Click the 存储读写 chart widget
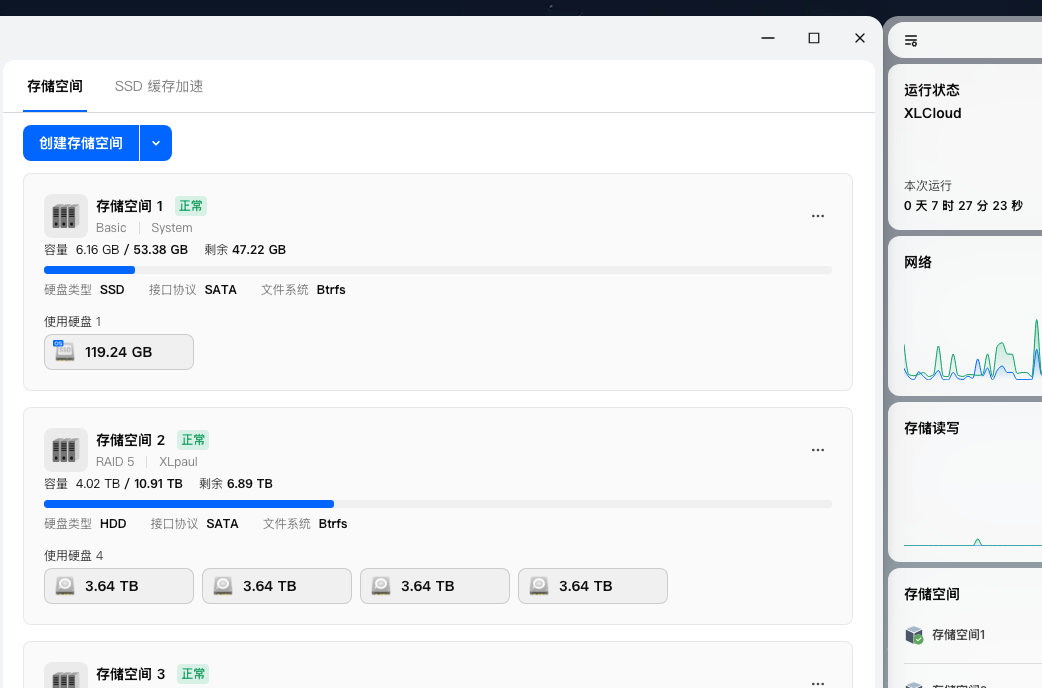This screenshot has width=1042, height=688. (966, 483)
